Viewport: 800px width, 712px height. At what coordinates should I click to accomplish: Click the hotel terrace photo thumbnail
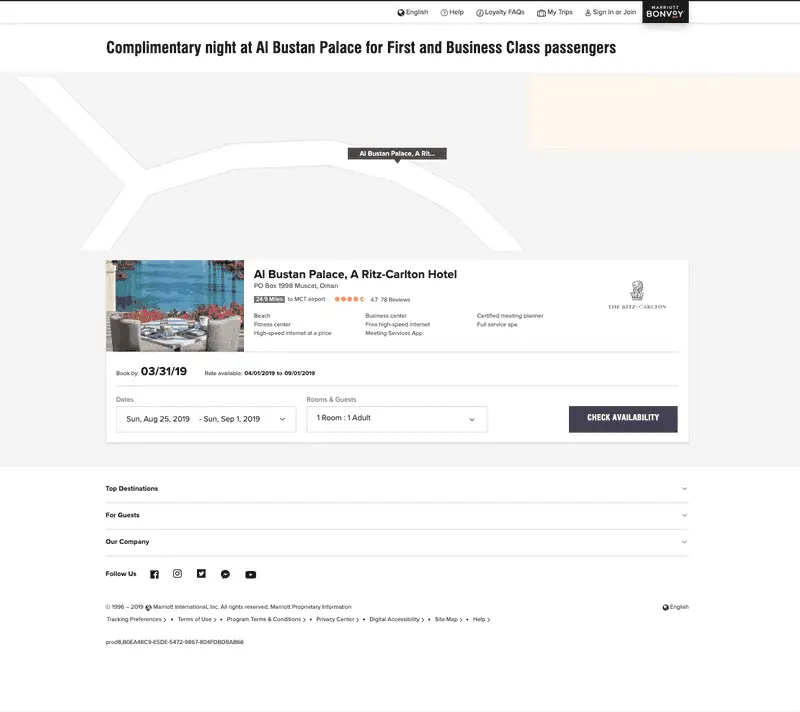(175, 306)
